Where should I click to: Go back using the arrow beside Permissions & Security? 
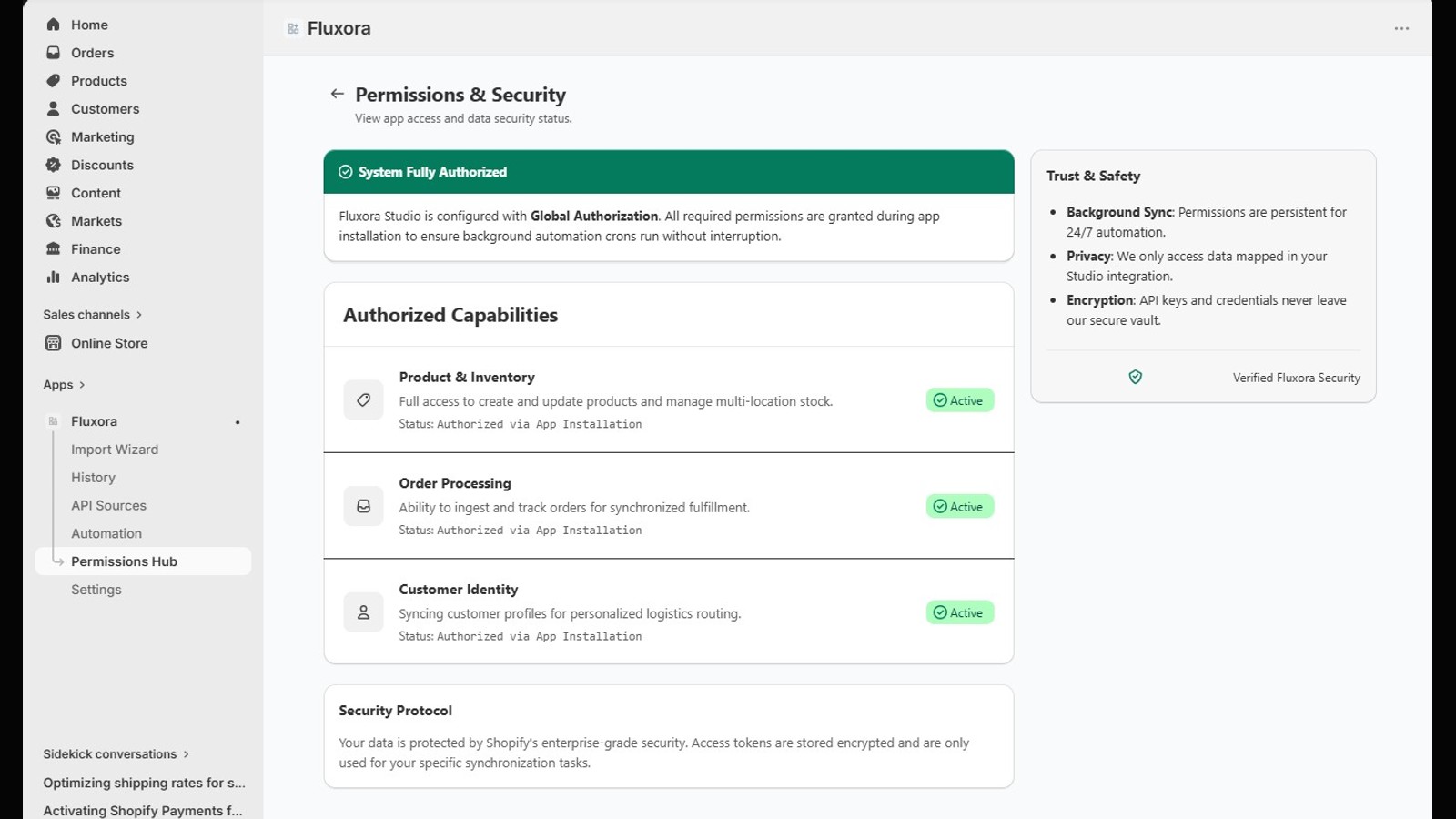click(337, 94)
